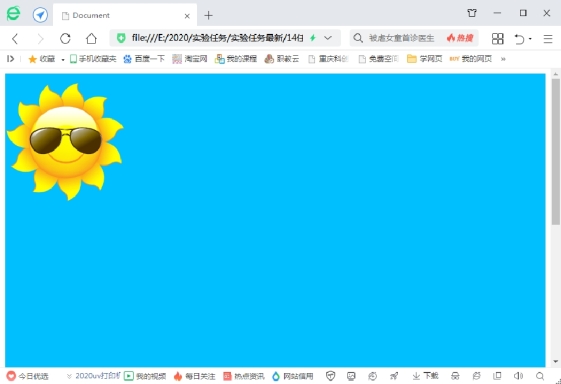Click the search magnifier icon
The height and width of the screenshot is (384, 561).
(x=358, y=38)
